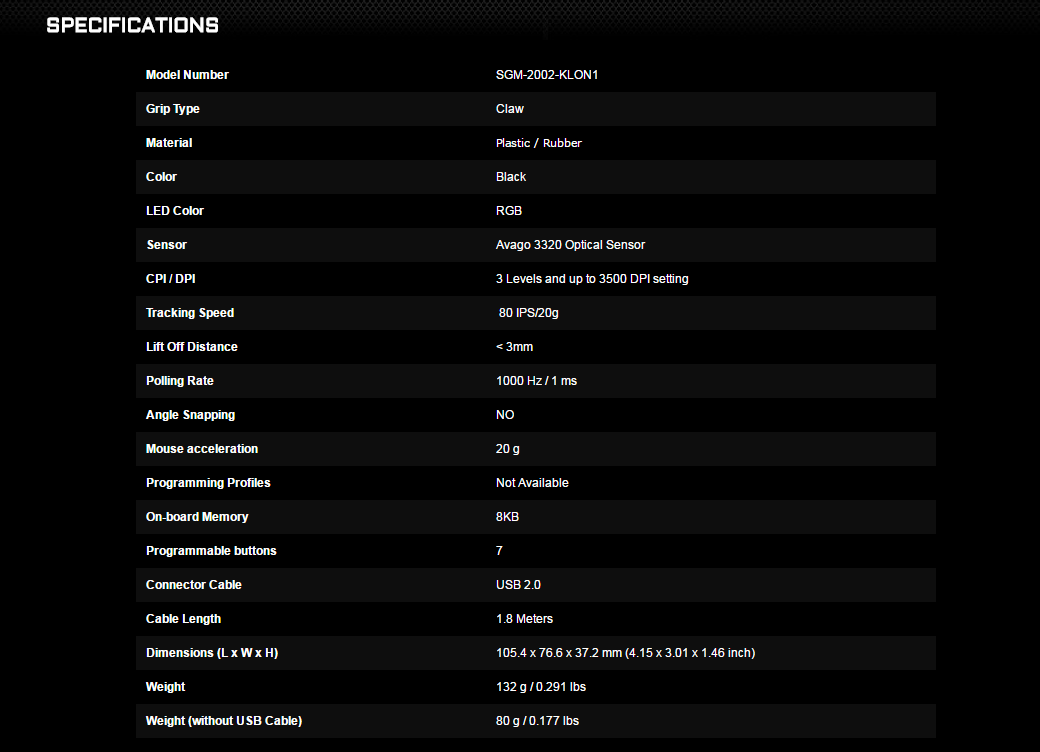
Task: Click the model number SGM-2002-KLON1
Action: click(547, 75)
